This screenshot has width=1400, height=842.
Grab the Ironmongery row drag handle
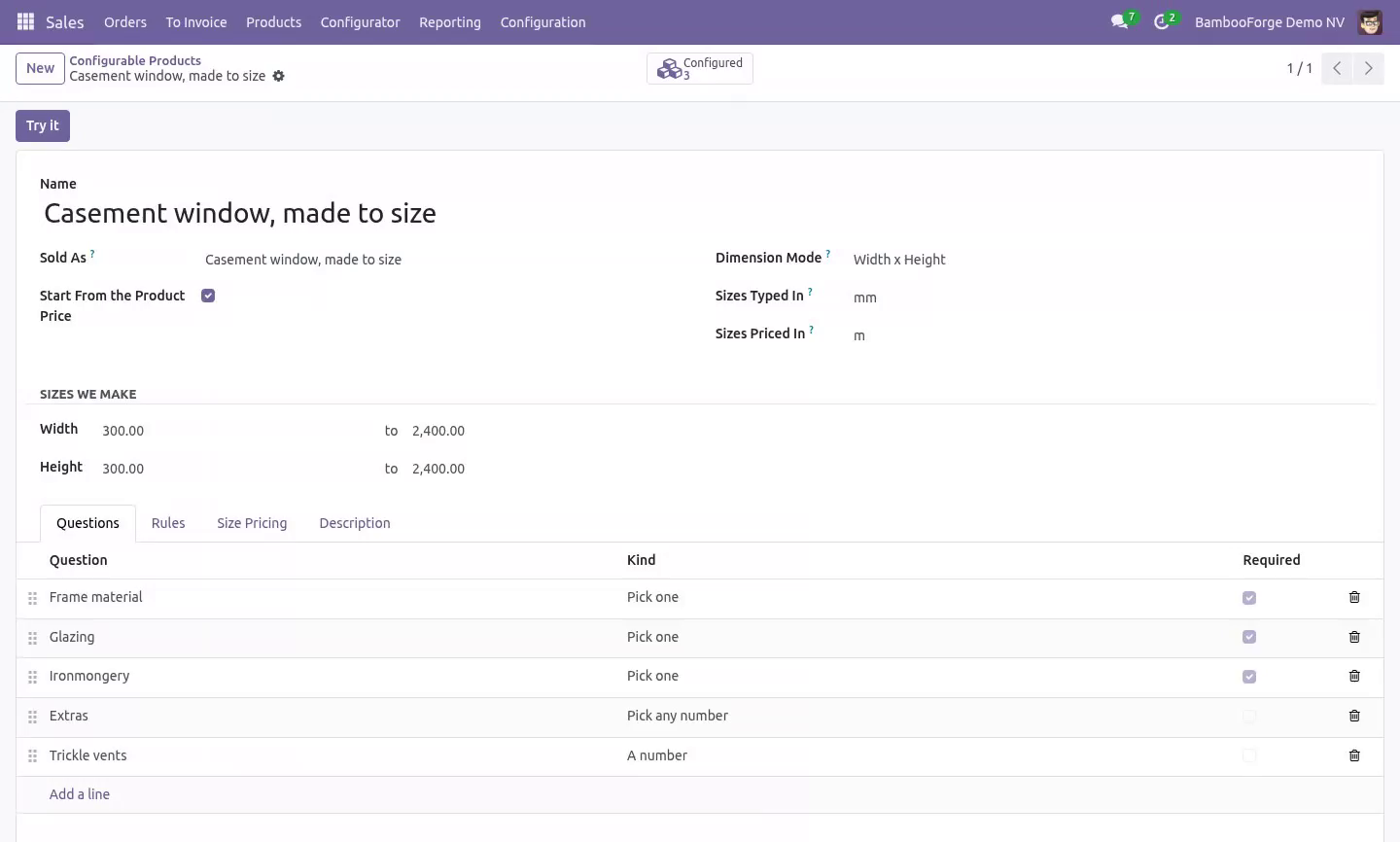pyautogui.click(x=32, y=677)
